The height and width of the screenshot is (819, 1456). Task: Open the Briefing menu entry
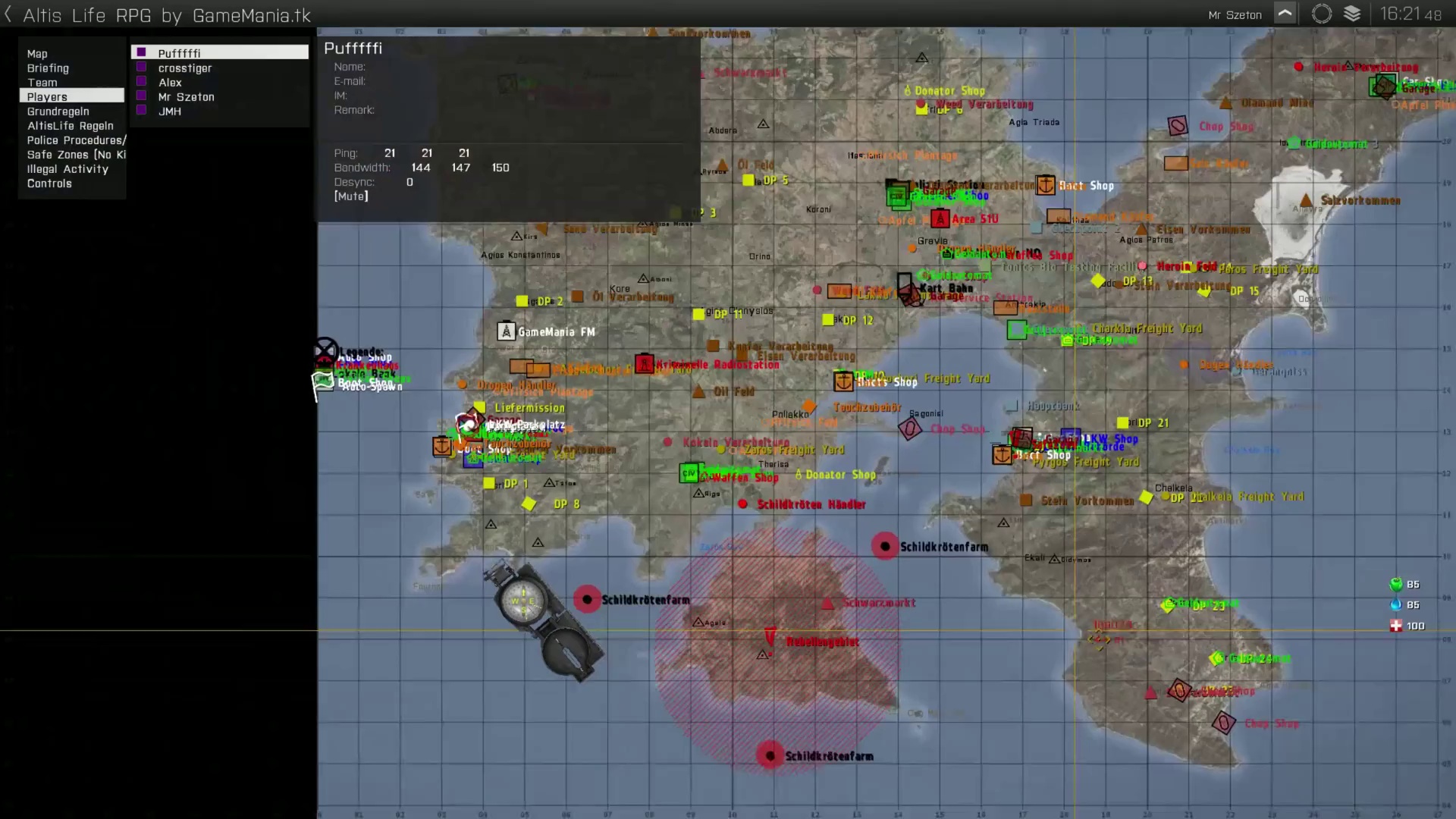pyautogui.click(x=48, y=68)
